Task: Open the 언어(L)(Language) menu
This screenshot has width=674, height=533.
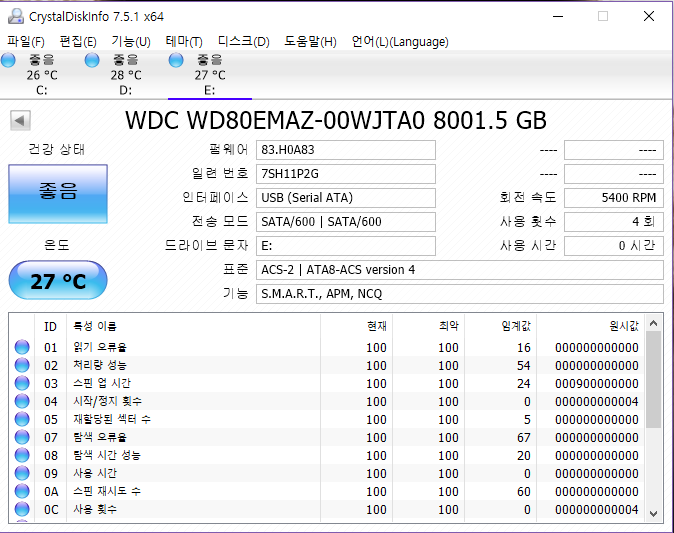Action: (400, 41)
